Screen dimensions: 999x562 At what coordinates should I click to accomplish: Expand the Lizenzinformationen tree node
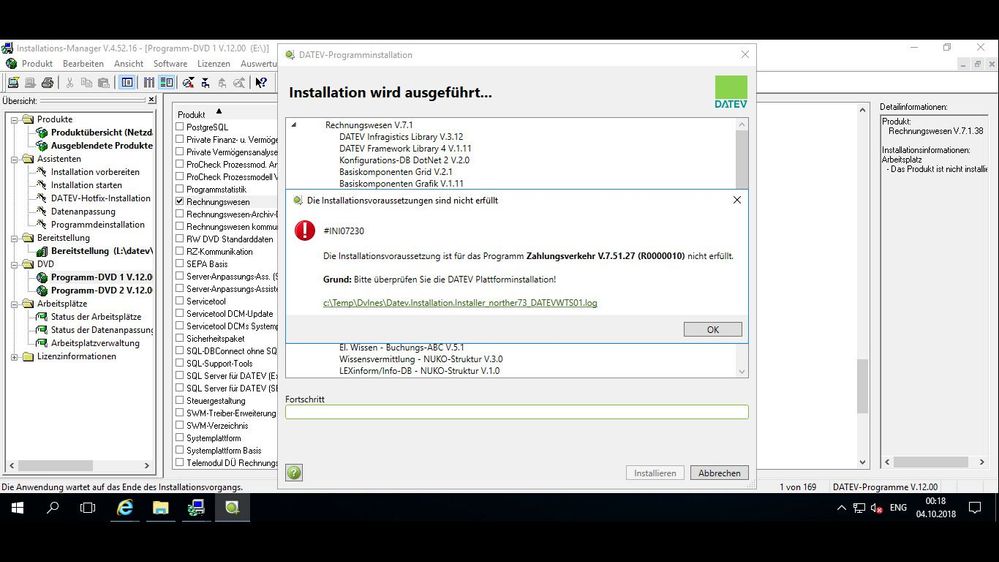coord(14,357)
